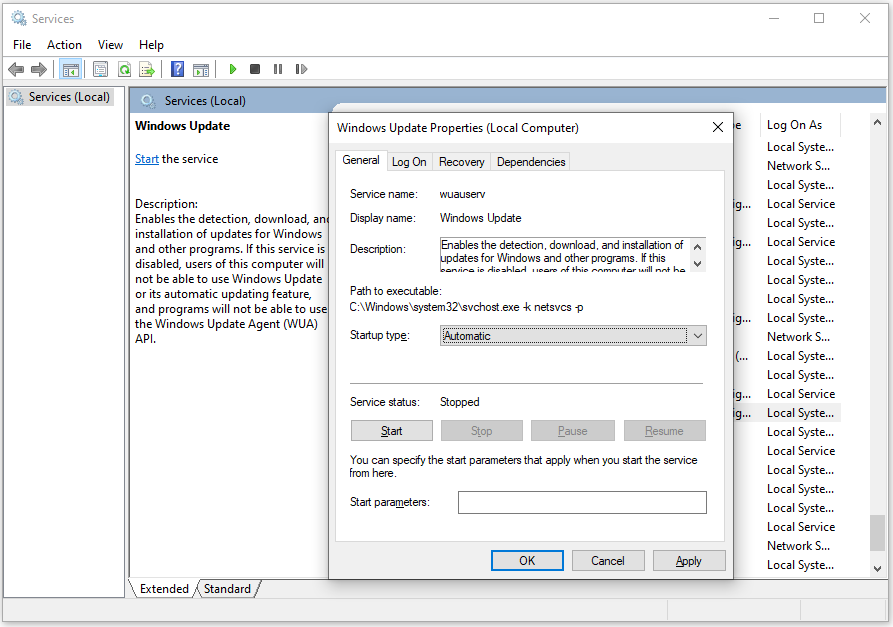Open the View menu

click(110, 44)
